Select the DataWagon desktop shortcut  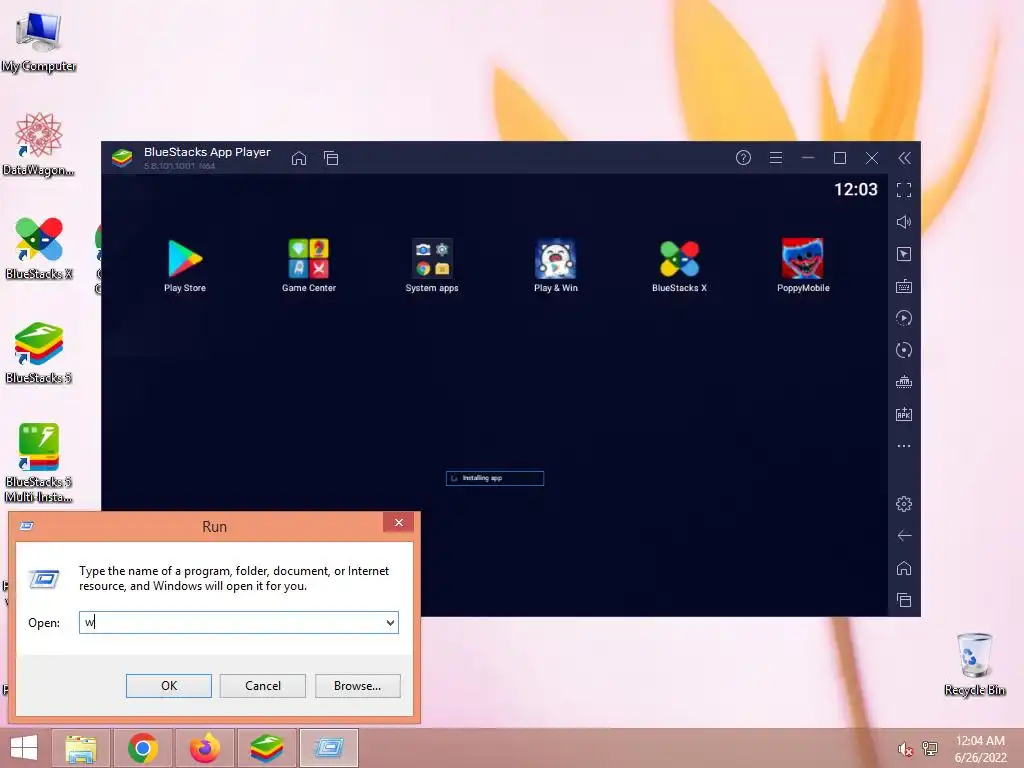pyautogui.click(x=39, y=144)
